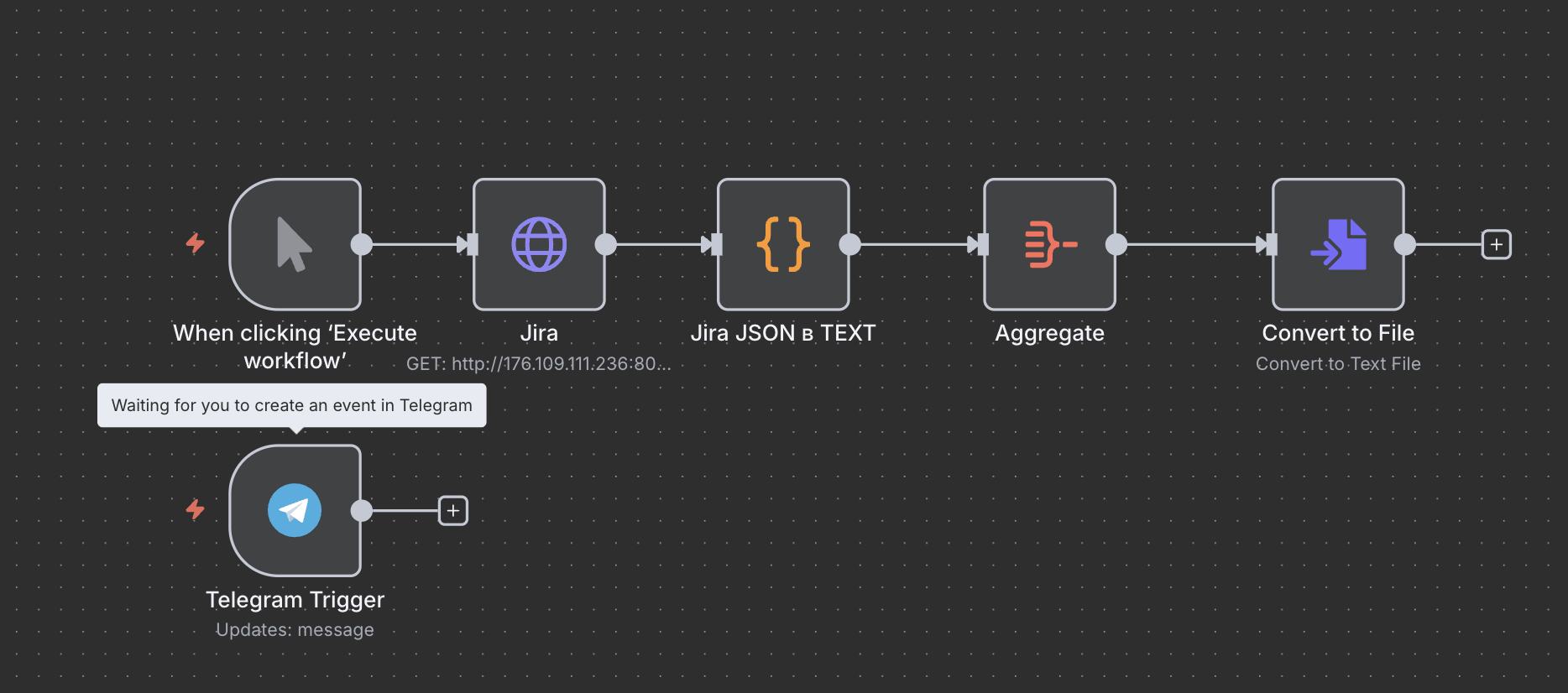Click the output connector of the Jira node
Viewport: 1568px width, 693px height.
click(x=605, y=244)
